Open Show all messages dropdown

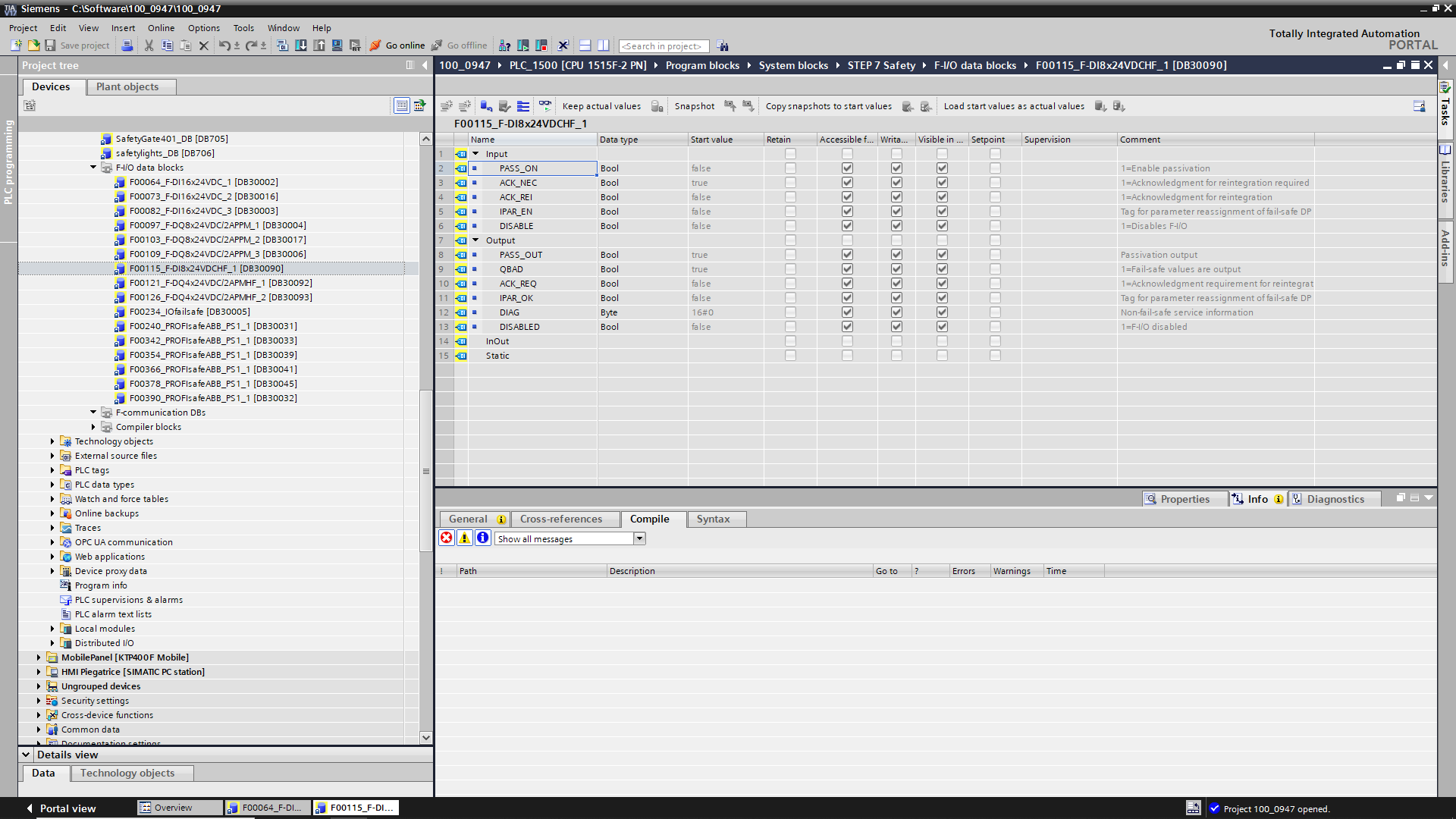click(x=639, y=538)
